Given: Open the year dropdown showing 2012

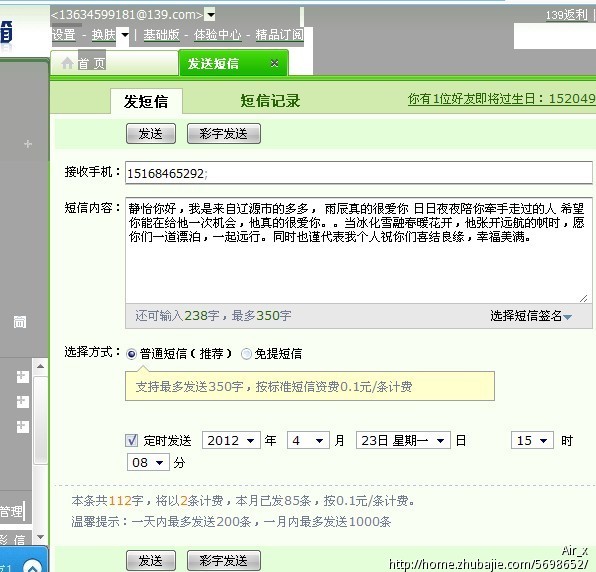Looking at the screenshot, I should pos(231,440).
